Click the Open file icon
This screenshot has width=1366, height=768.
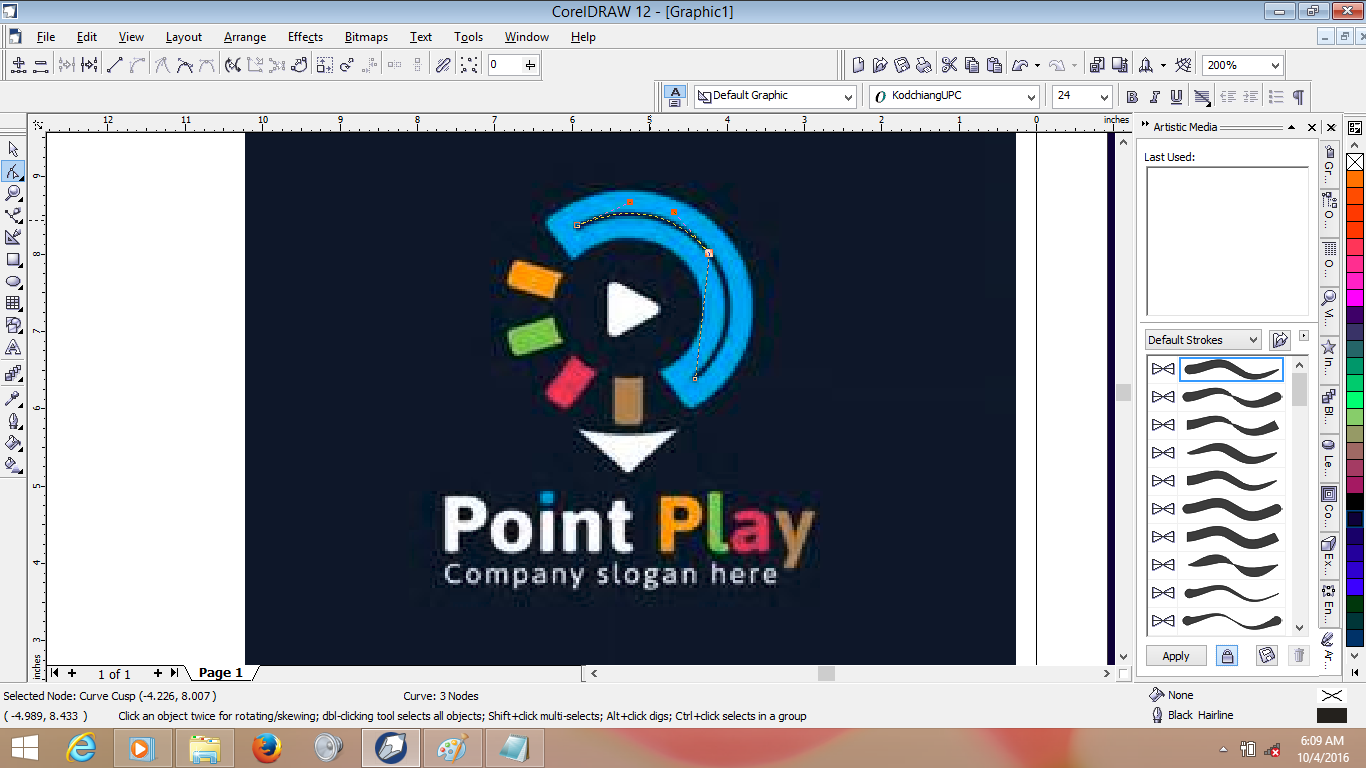tap(880, 65)
